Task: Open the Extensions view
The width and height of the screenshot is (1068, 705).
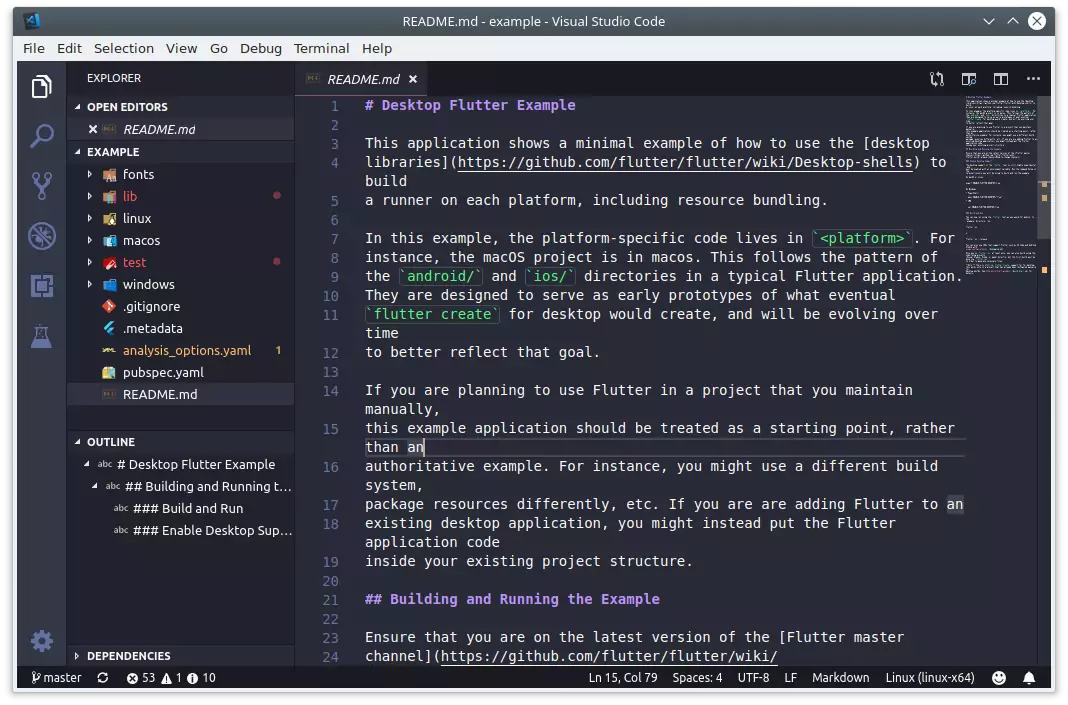Action: click(x=41, y=286)
